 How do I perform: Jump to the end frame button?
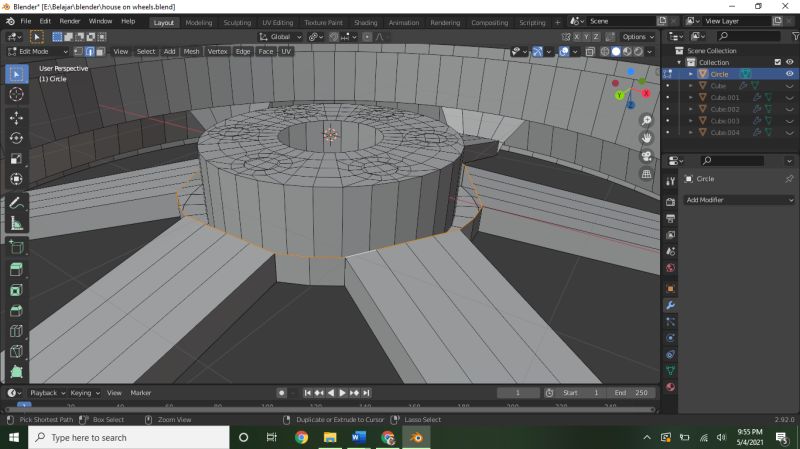(x=366, y=393)
